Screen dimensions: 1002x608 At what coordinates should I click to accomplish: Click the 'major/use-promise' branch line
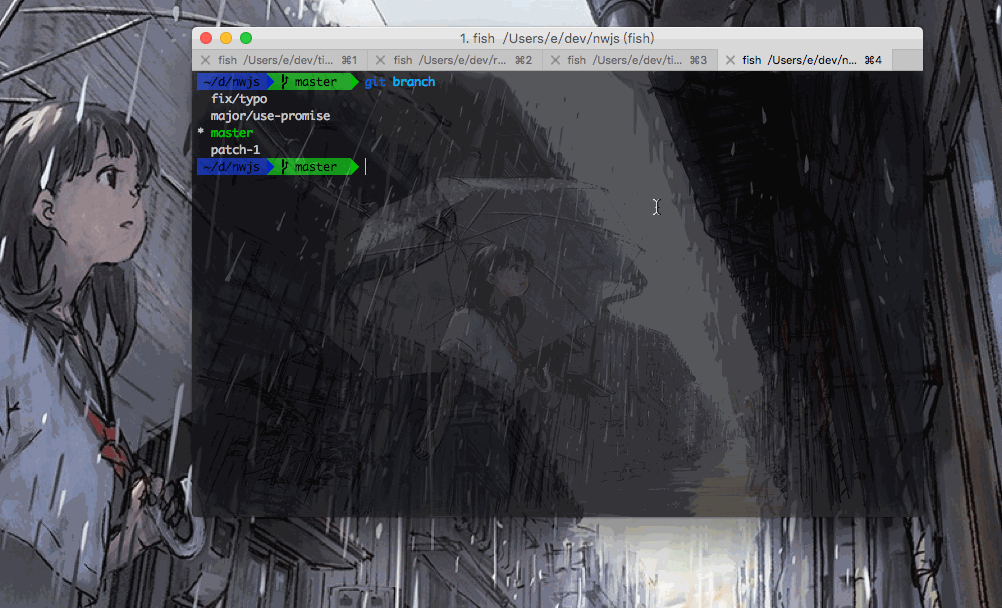pos(270,116)
